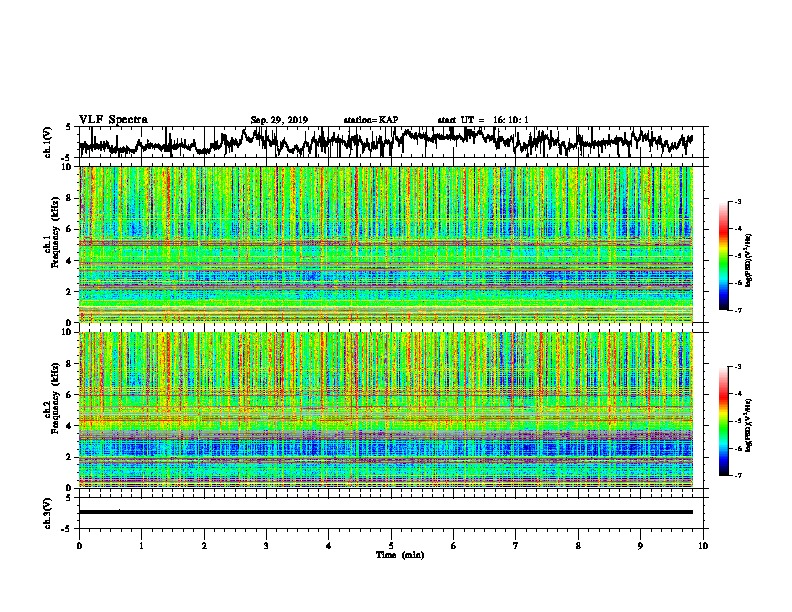
Task: Click the 'VLF Spectra' title text
Action: (x=113, y=120)
